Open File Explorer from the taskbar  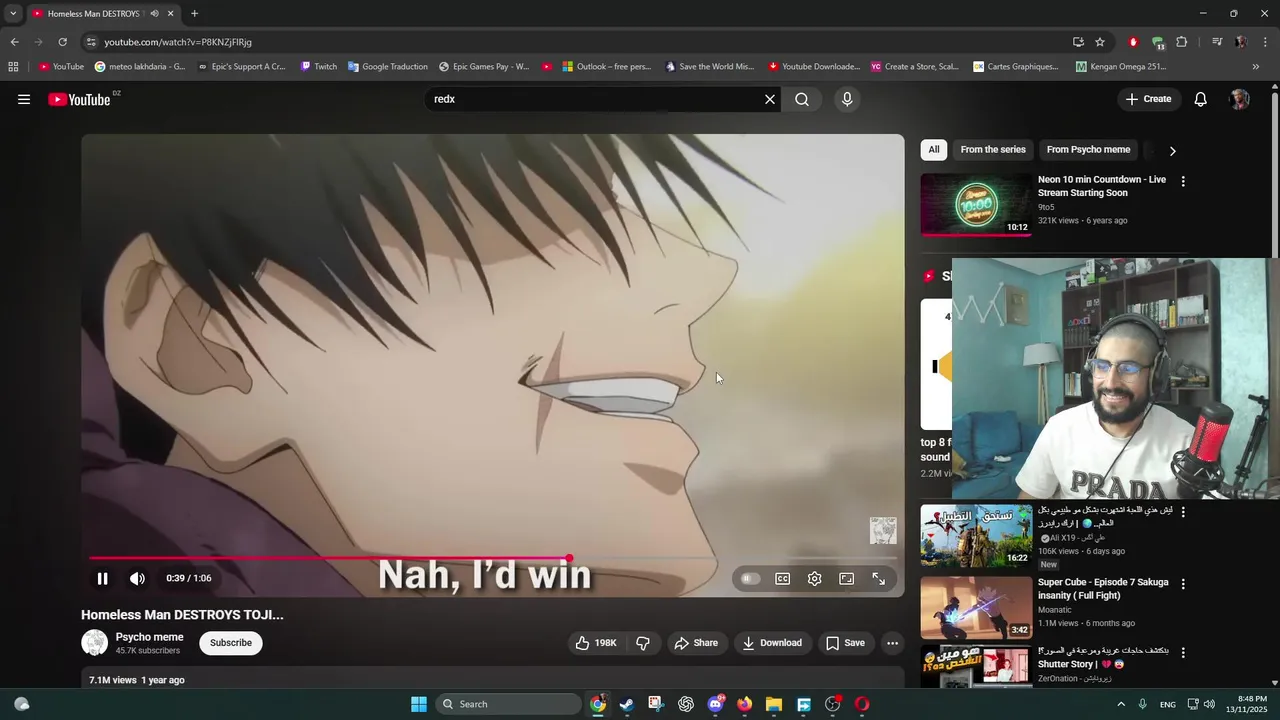click(774, 704)
